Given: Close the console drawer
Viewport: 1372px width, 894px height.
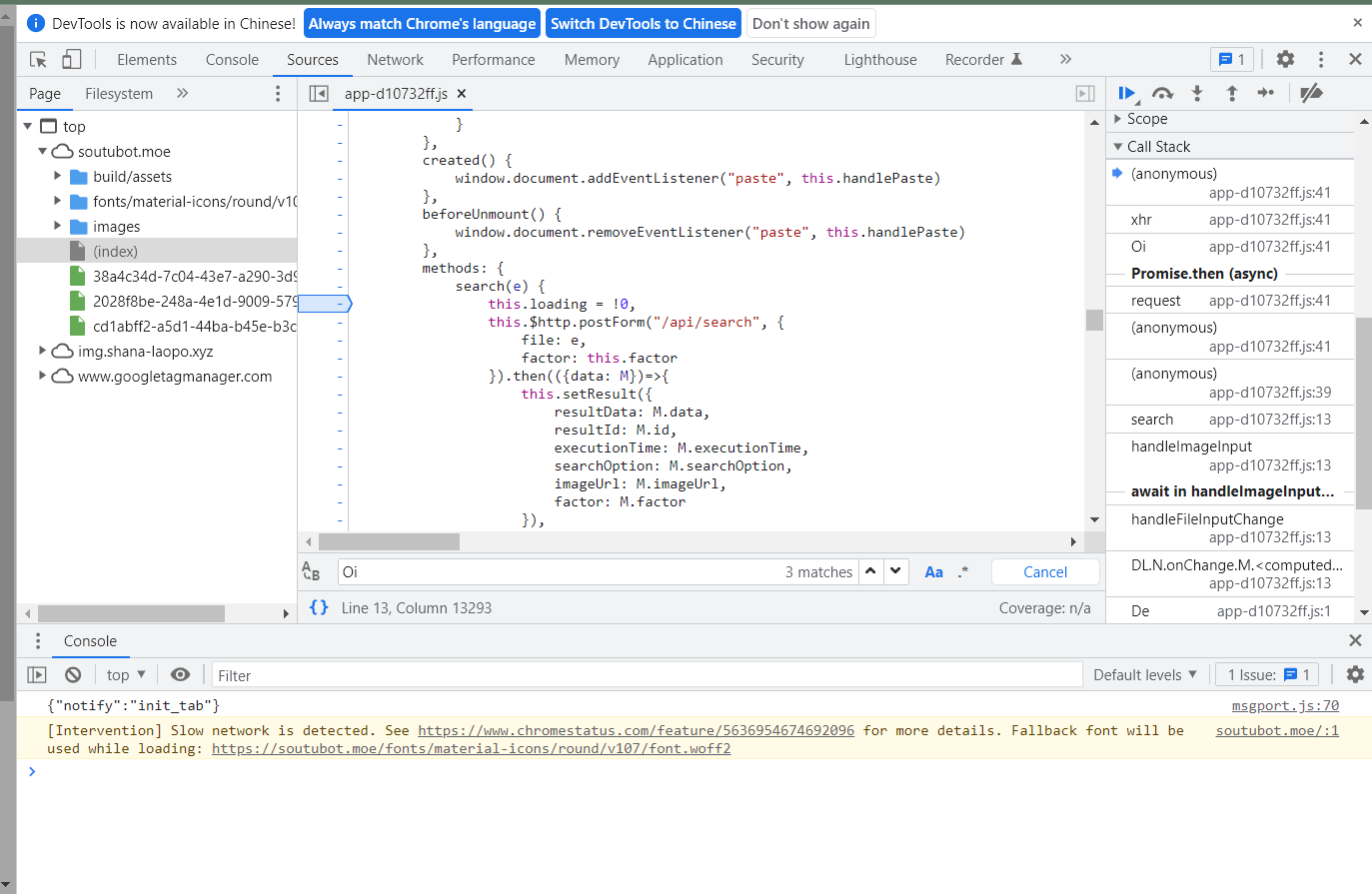Looking at the screenshot, I should point(1355,641).
